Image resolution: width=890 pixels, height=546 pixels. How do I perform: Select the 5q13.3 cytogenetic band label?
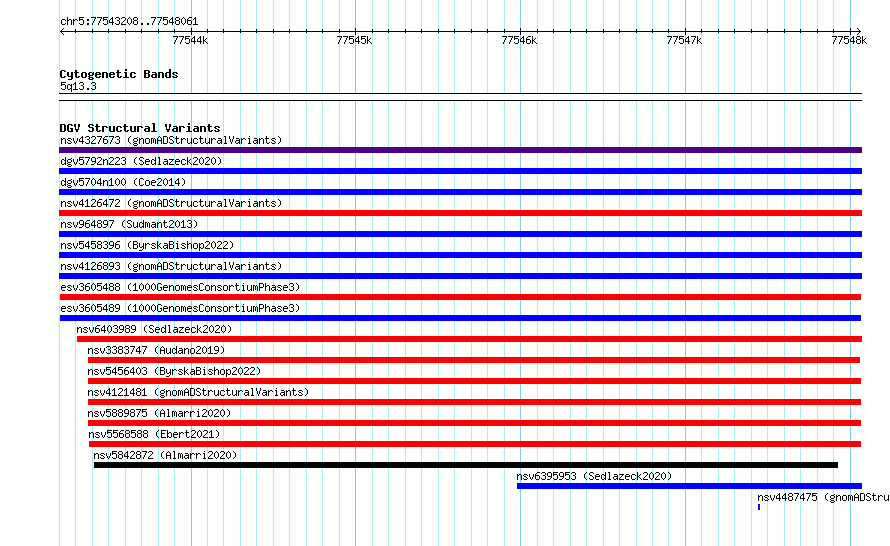78,86
